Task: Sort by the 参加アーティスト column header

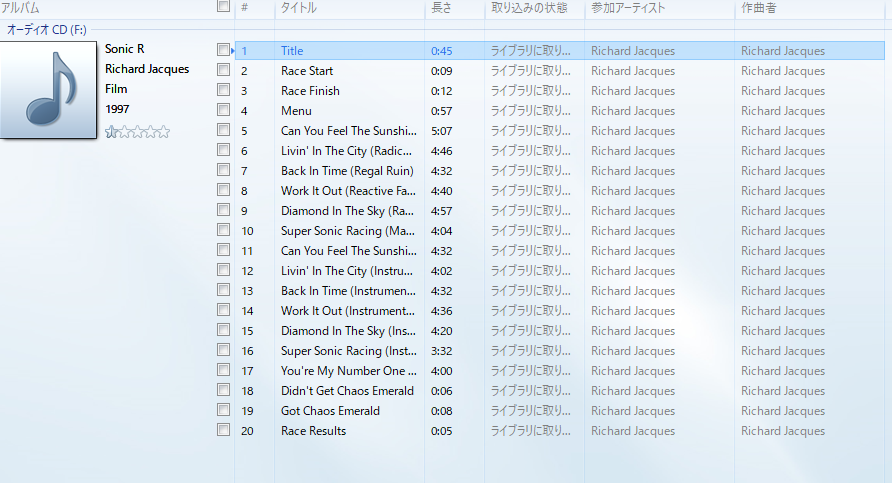Action: pyautogui.click(x=628, y=8)
